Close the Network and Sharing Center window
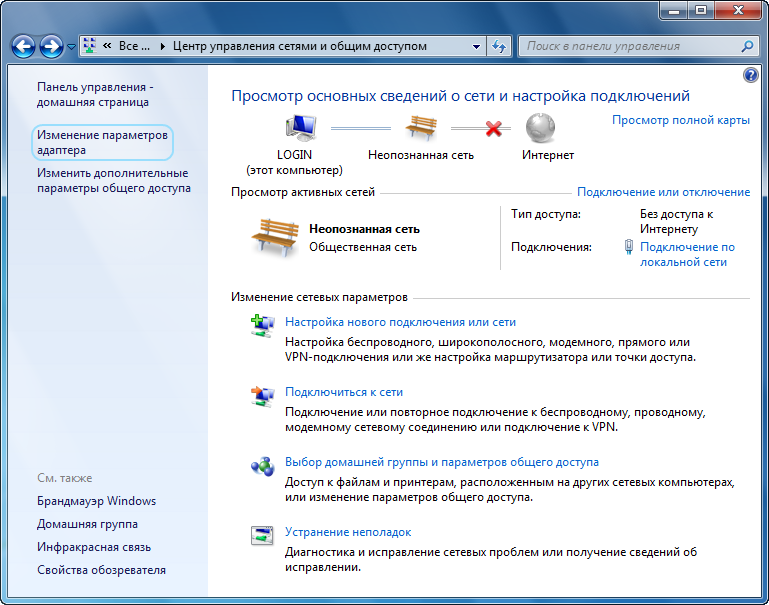The width and height of the screenshot is (769, 605). [739, 10]
